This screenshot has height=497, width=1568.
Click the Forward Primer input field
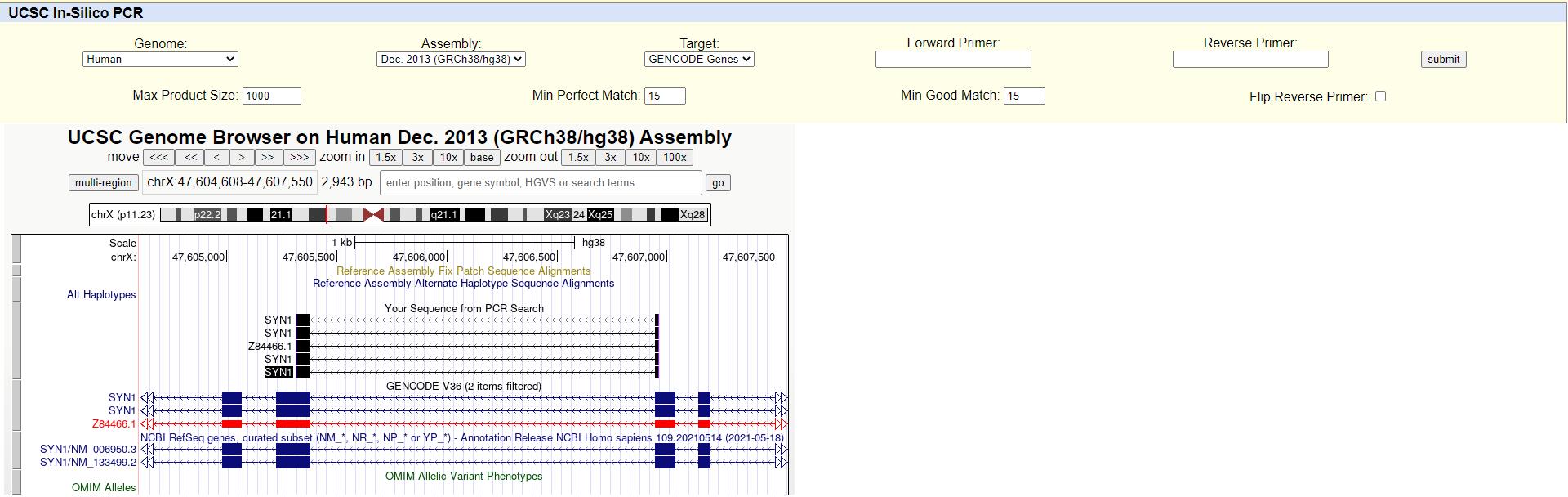click(x=953, y=59)
